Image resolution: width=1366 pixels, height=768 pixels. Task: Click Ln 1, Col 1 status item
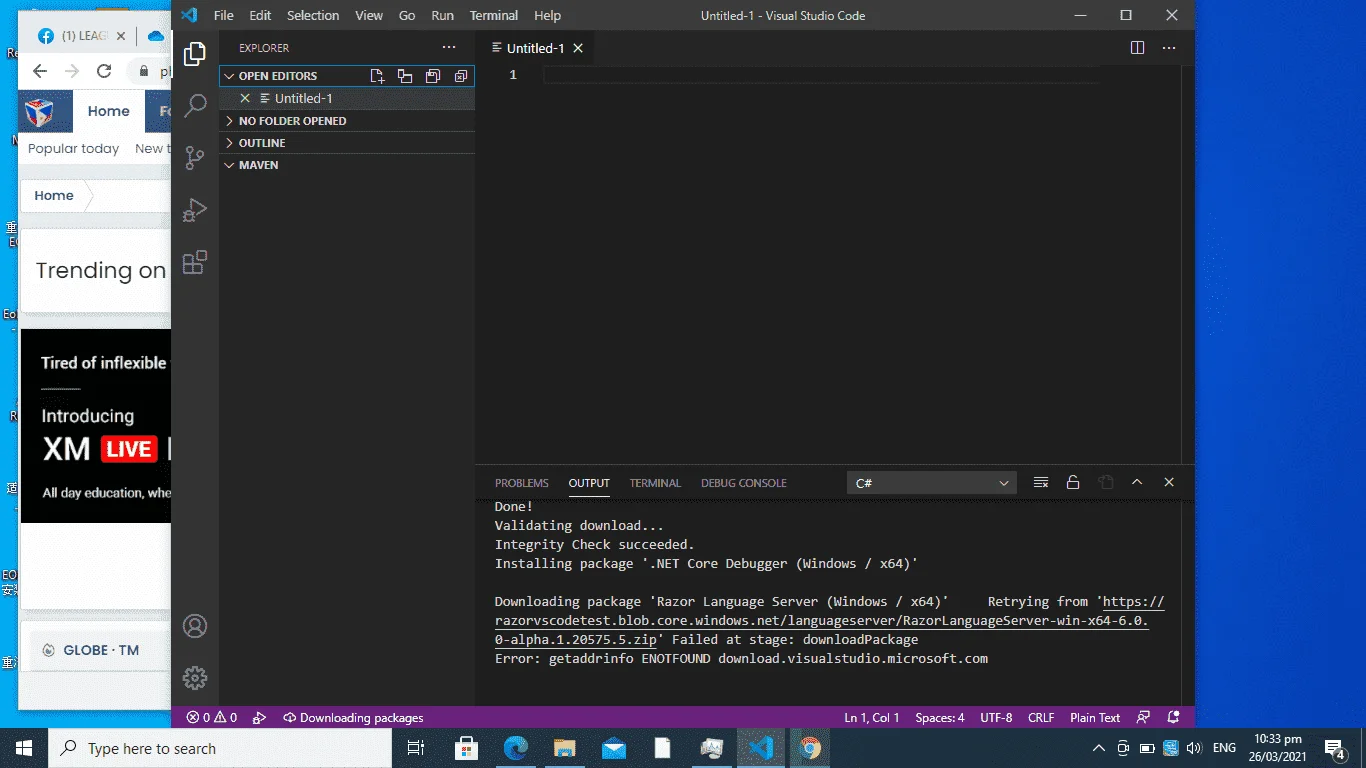pyautogui.click(x=872, y=717)
